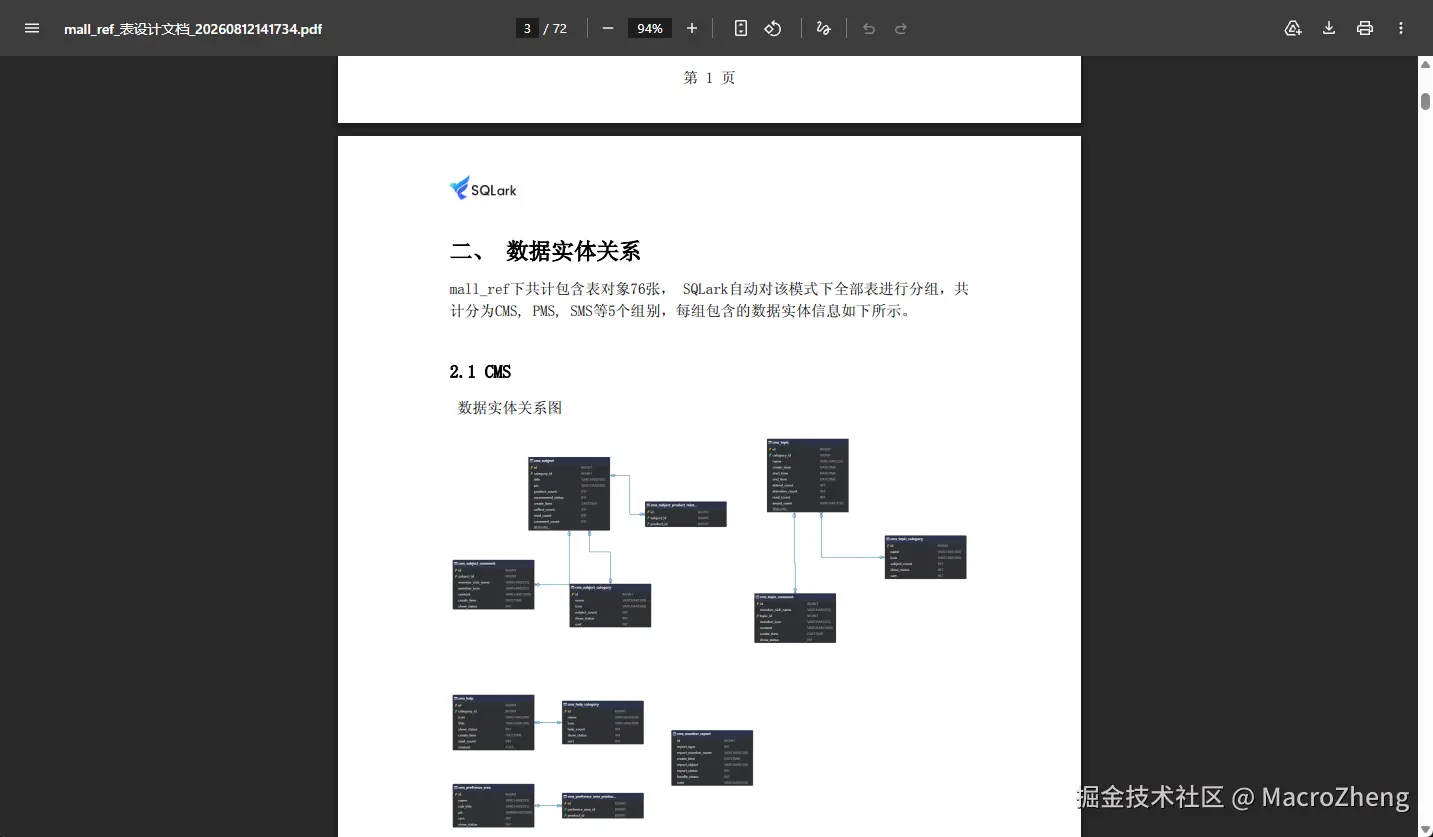Image resolution: width=1433 pixels, height=837 pixels.
Task: Zoom in on the PDF
Action: tap(692, 28)
